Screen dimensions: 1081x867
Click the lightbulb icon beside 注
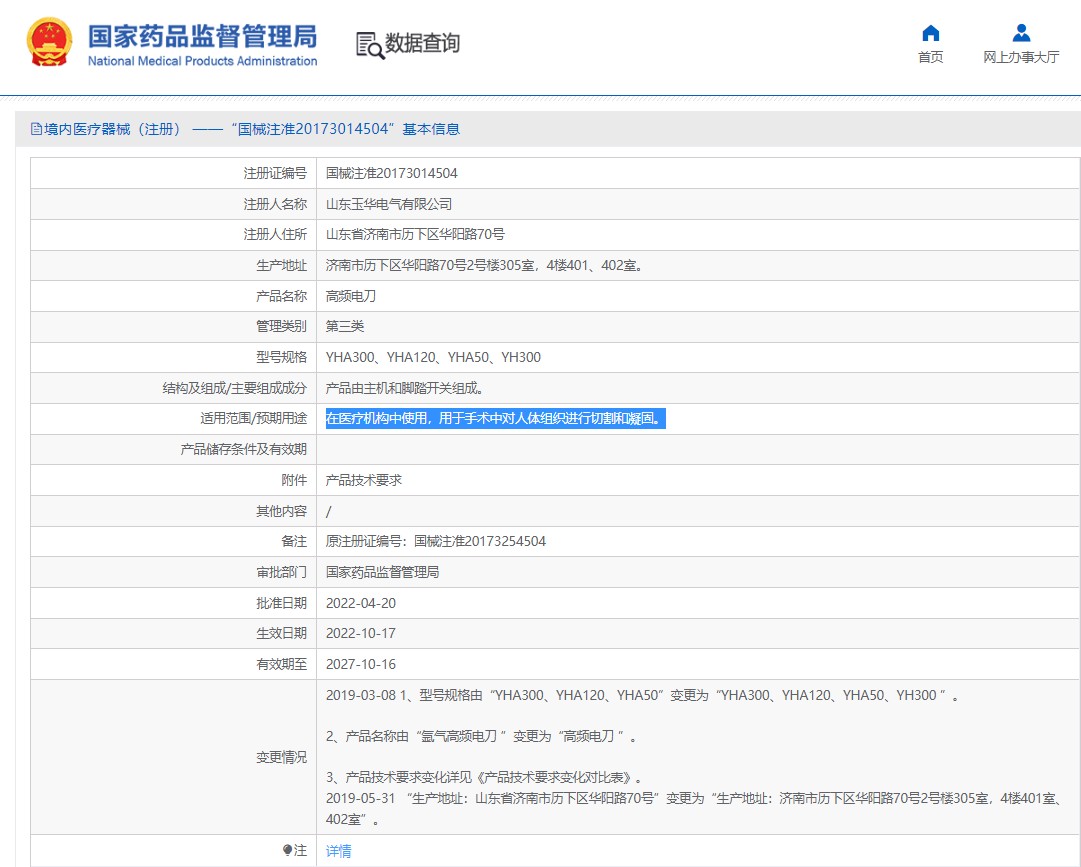point(288,851)
